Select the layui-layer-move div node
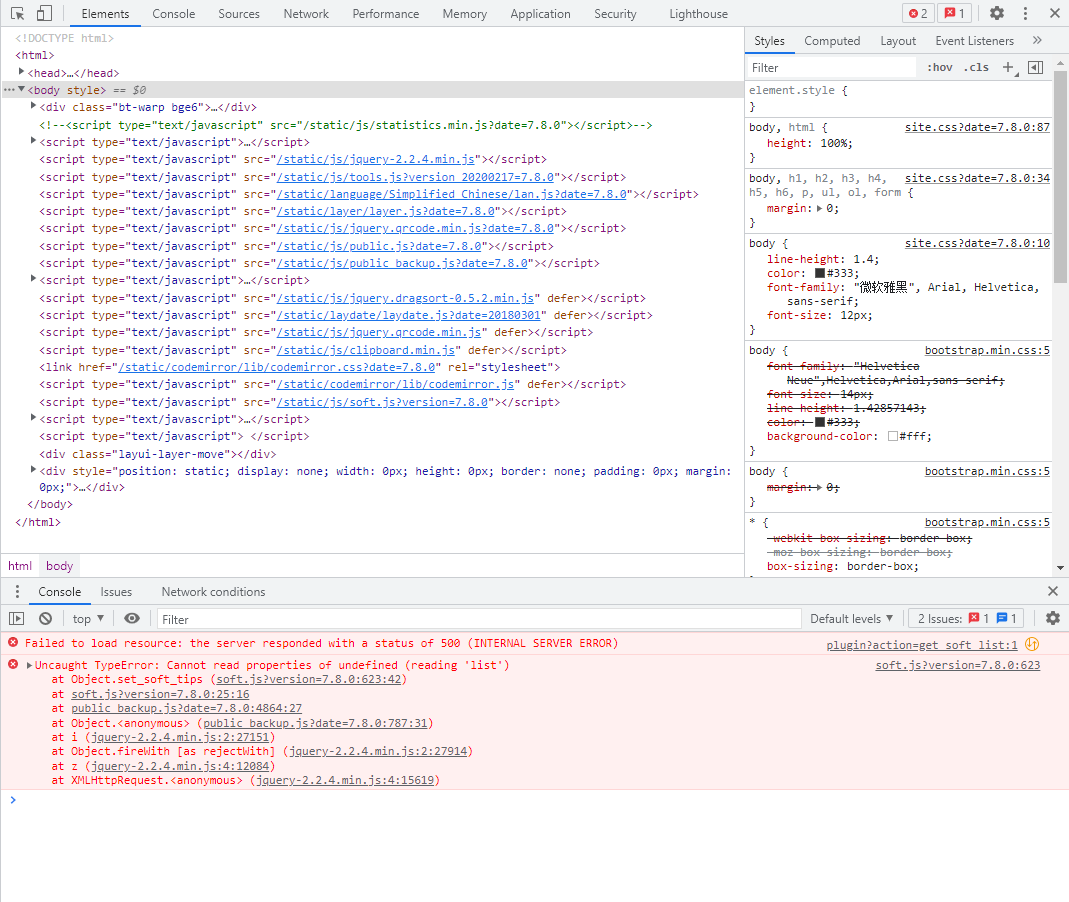Viewport: 1069px width, 902px height. [x=157, y=454]
